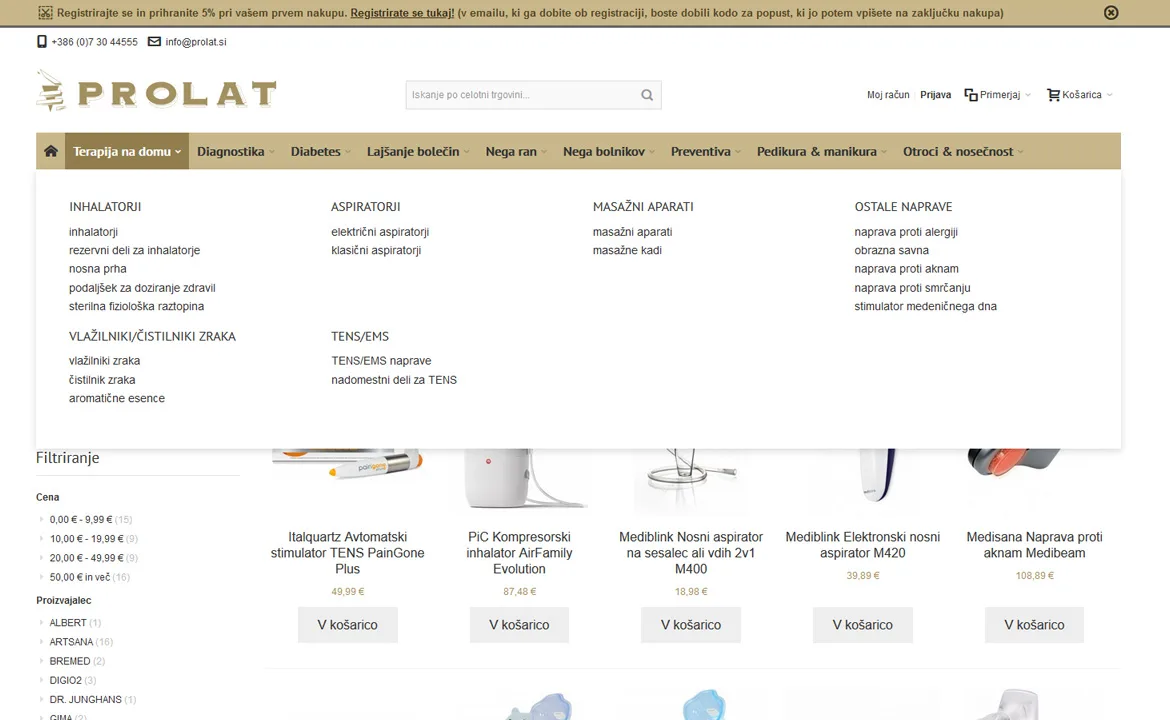Open masažni aparati submenu link

point(633,232)
